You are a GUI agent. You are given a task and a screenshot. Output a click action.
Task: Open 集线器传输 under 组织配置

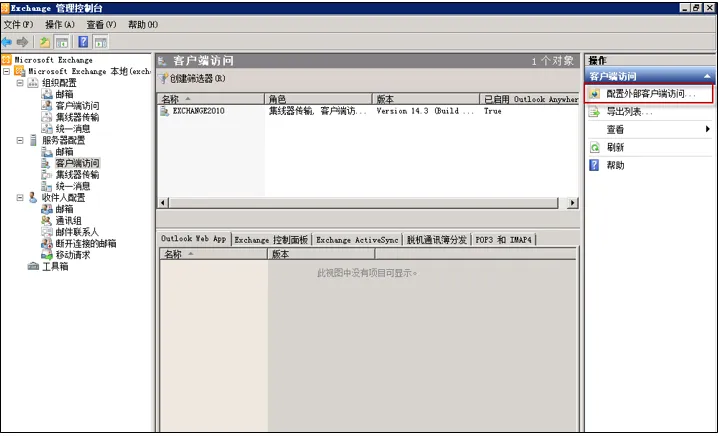[77, 117]
